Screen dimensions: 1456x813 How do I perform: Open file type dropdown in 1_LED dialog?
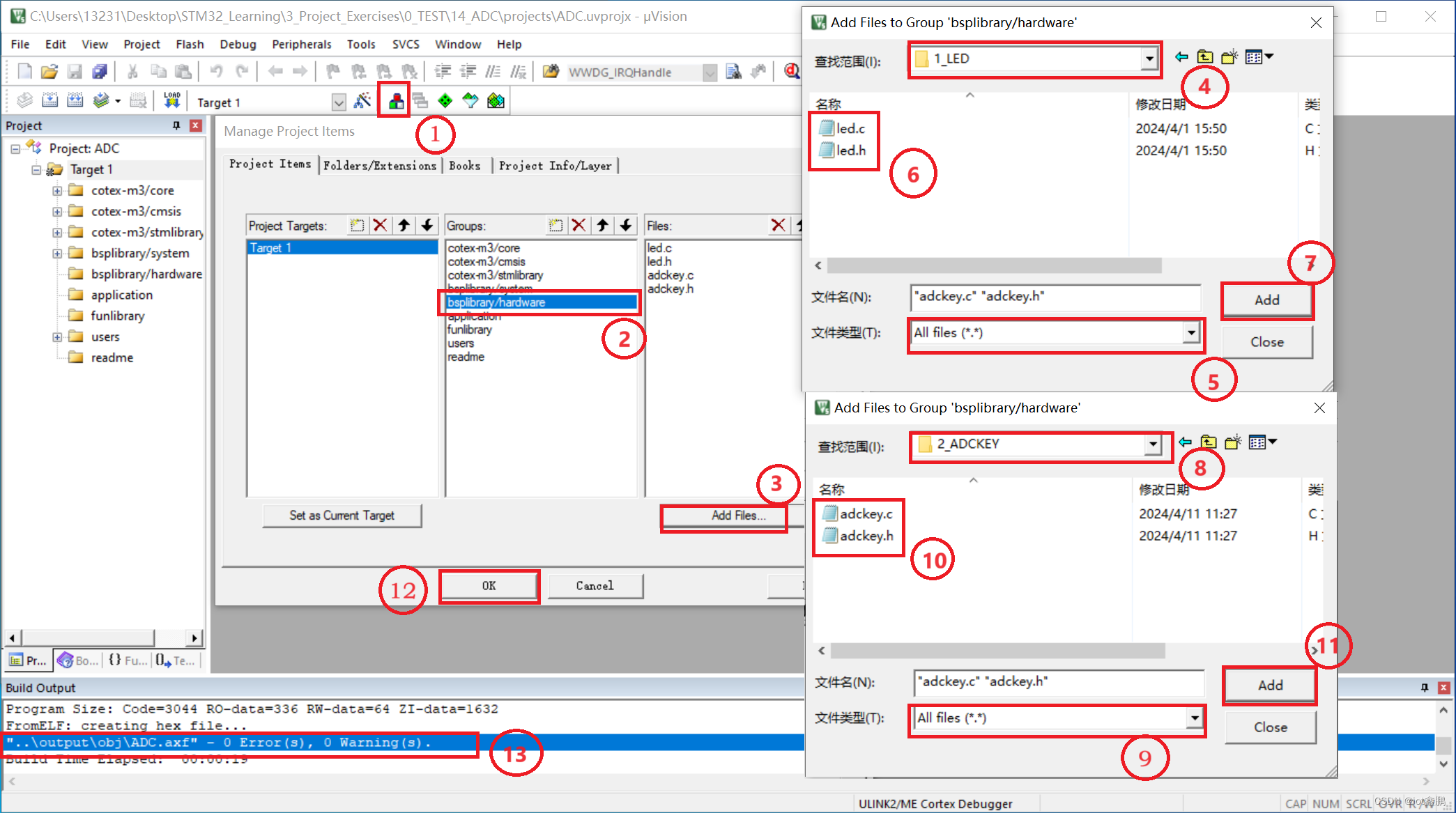(1191, 333)
